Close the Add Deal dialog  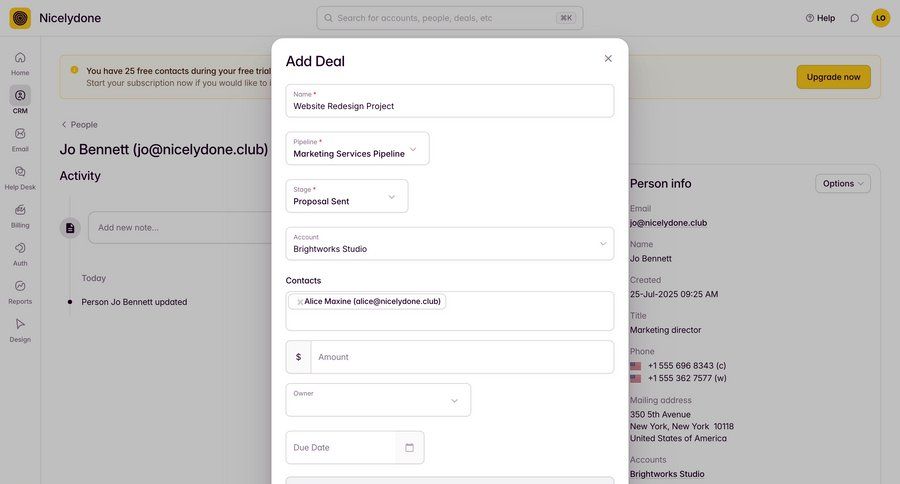pos(608,59)
